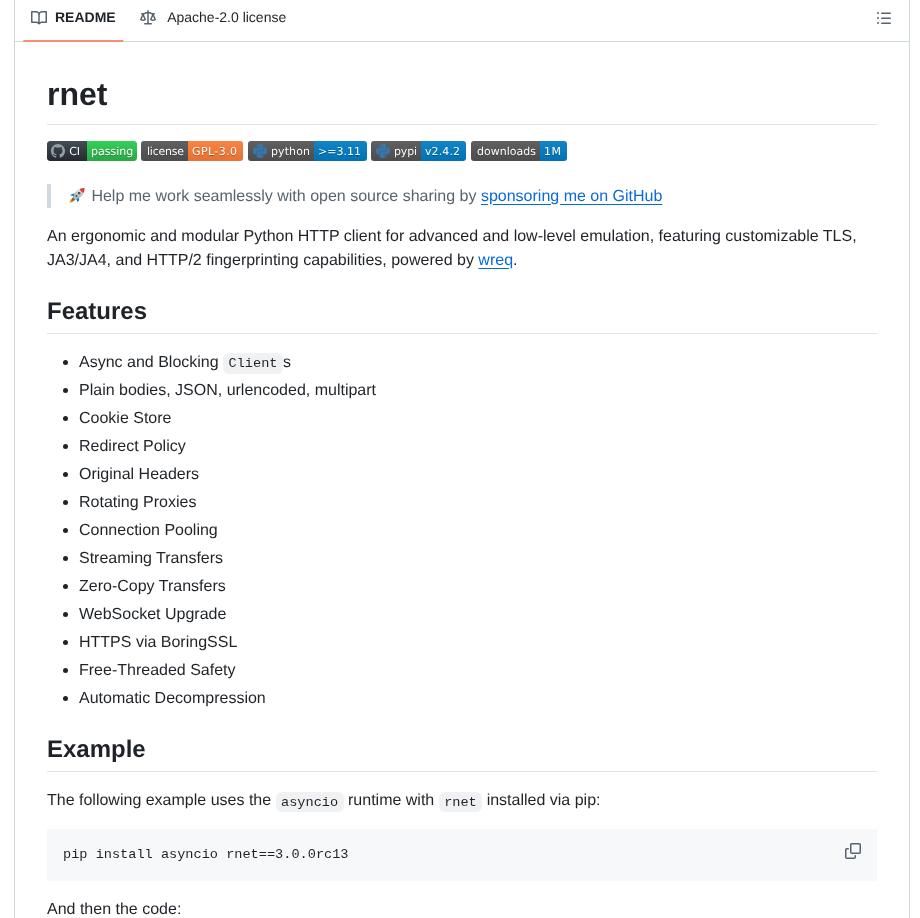Copy the pip install command
920x918 pixels.
pyautogui.click(x=853, y=850)
